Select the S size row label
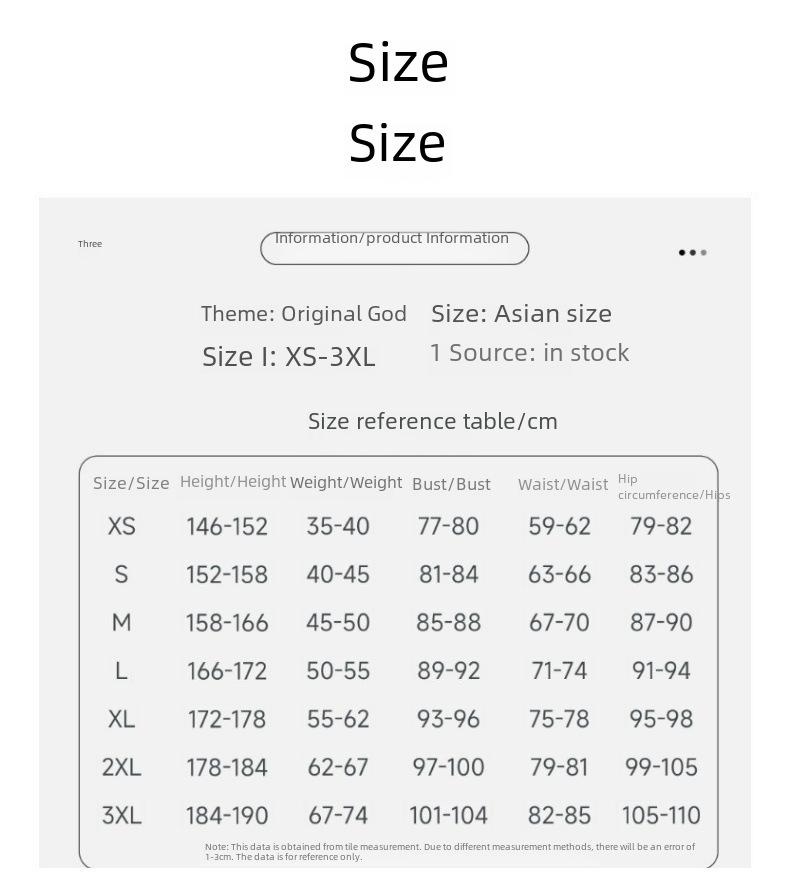This screenshot has width=790, height=894. coord(121,574)
